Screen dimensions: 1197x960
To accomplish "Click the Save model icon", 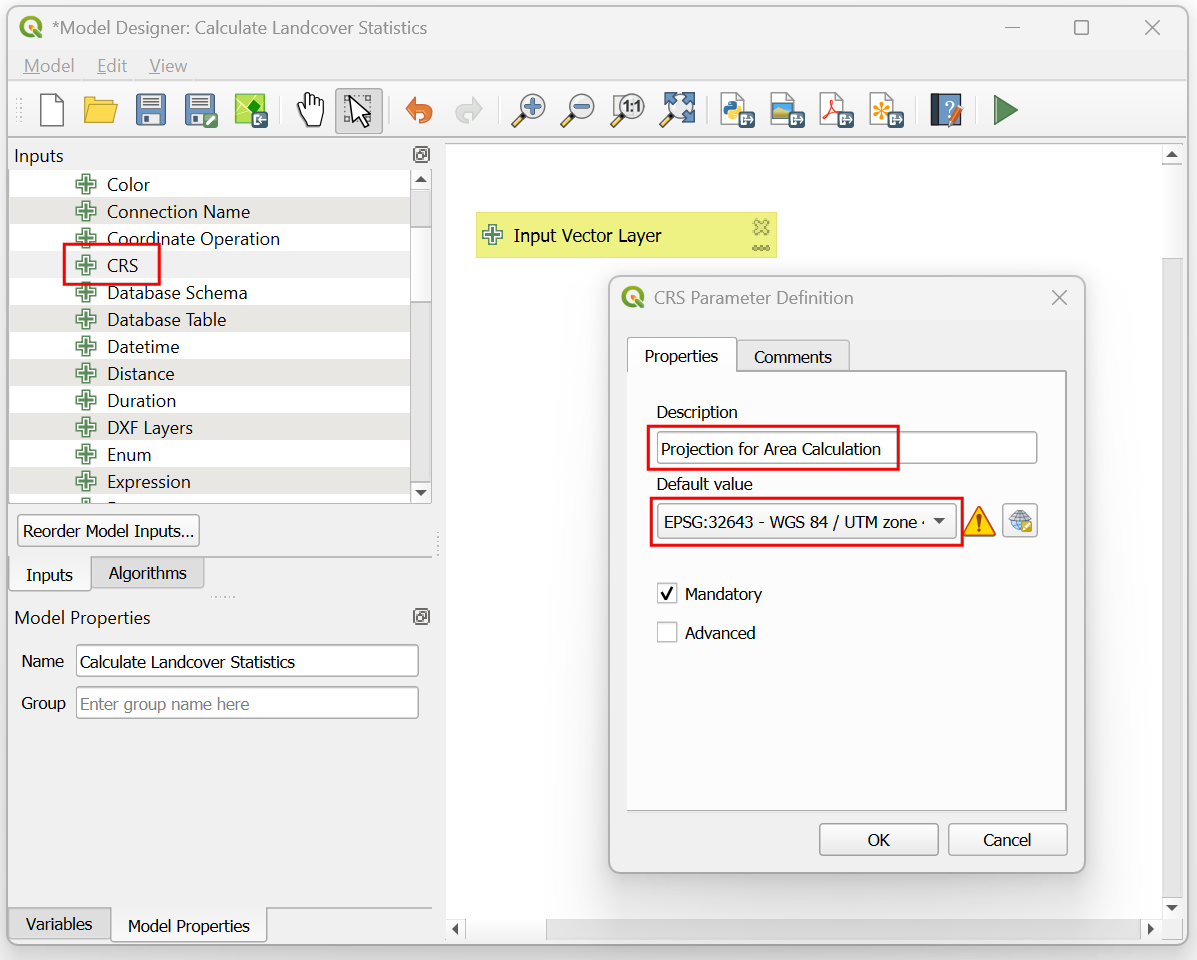I will 150,110.
